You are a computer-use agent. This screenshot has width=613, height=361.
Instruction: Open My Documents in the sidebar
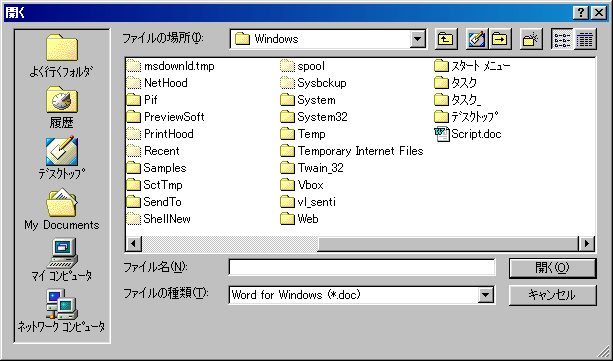point(61,209)
